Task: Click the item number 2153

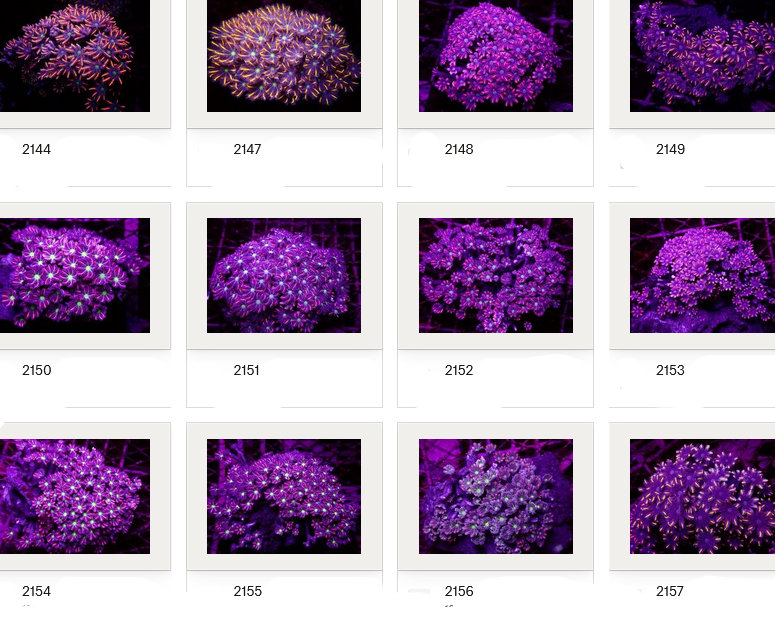Action: [670, 370]
